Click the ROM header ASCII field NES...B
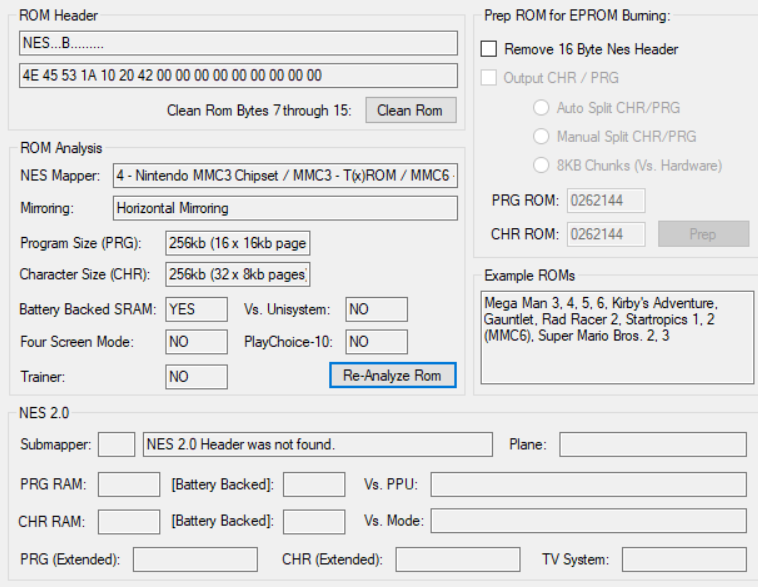The height and width of the screenshot is (587, 758). pyautogui.click(x=238, y=43)
